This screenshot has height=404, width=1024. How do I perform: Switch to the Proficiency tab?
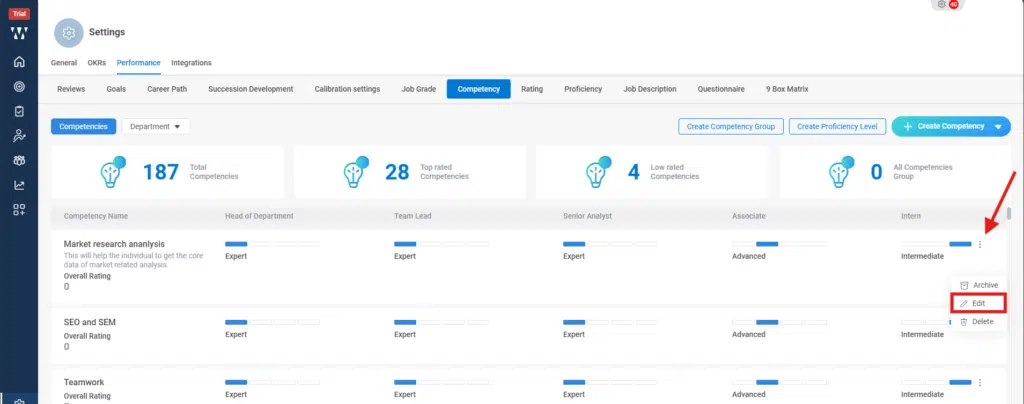click(582, 89)
